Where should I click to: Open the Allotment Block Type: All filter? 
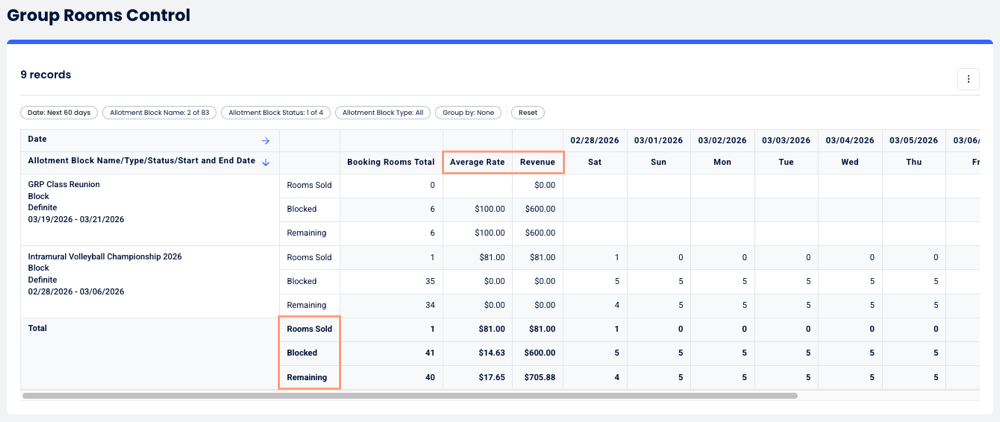[x=385, y=113]
